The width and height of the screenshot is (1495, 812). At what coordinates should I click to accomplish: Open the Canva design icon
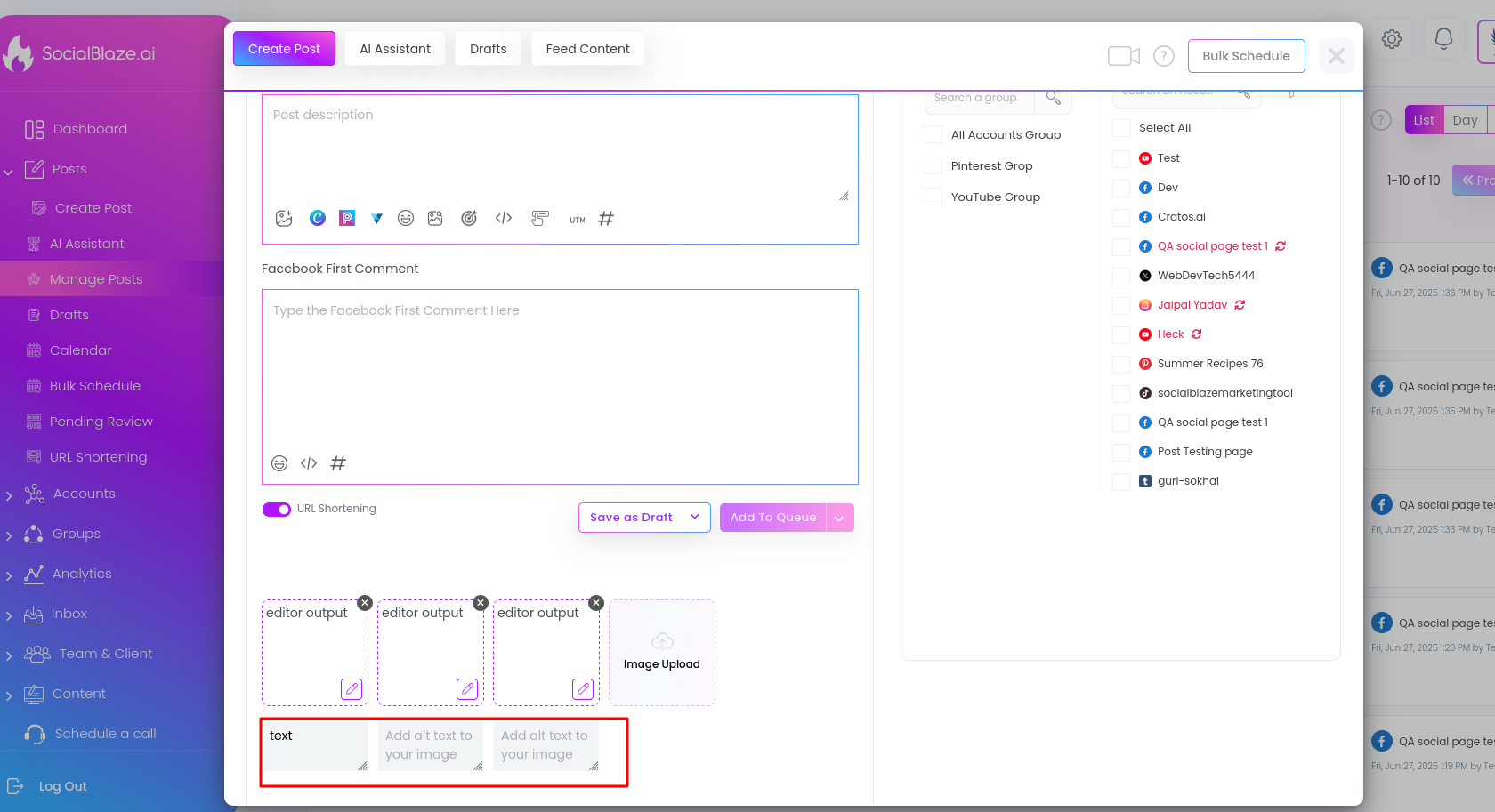click(x=318, y=218)
